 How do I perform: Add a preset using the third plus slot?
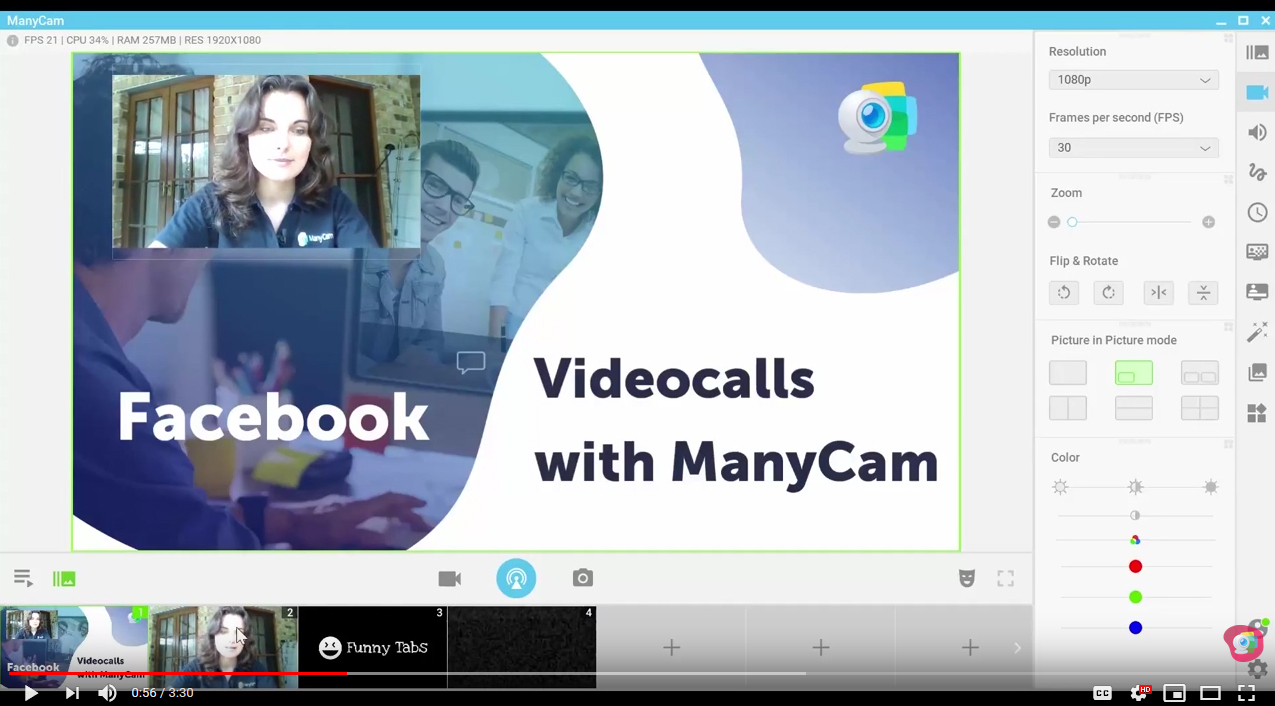(969, 648)
